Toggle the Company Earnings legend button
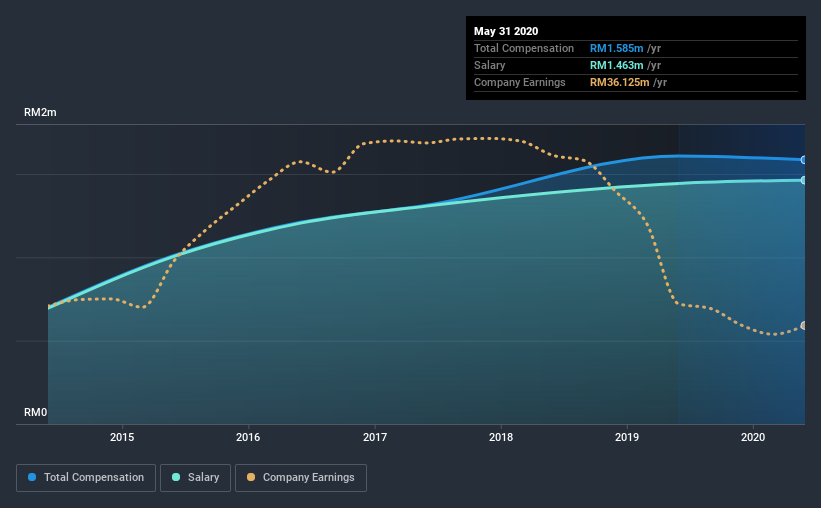Image resolution: width=821 pixels, height=508 pixels. pos(301,478)
